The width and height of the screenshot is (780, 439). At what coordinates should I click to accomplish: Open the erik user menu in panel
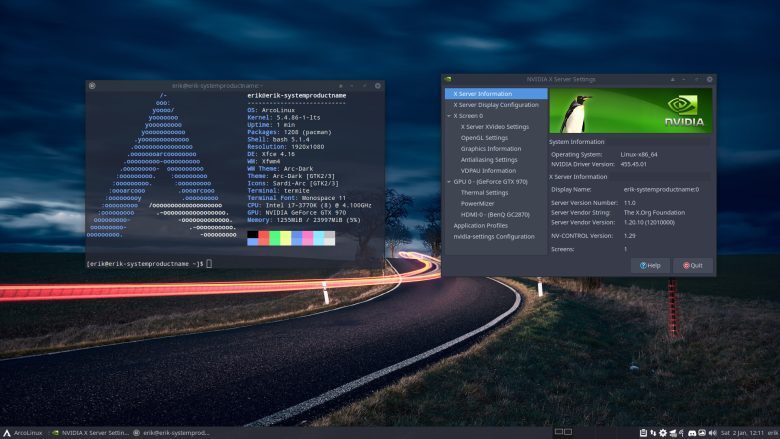pyautogui.click(x=773, y=433)
